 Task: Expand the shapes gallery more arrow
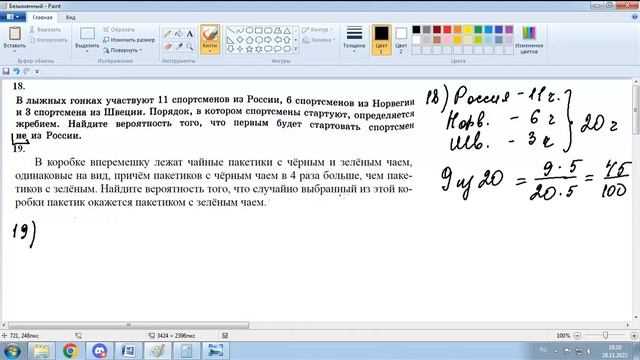click(296, 49)
